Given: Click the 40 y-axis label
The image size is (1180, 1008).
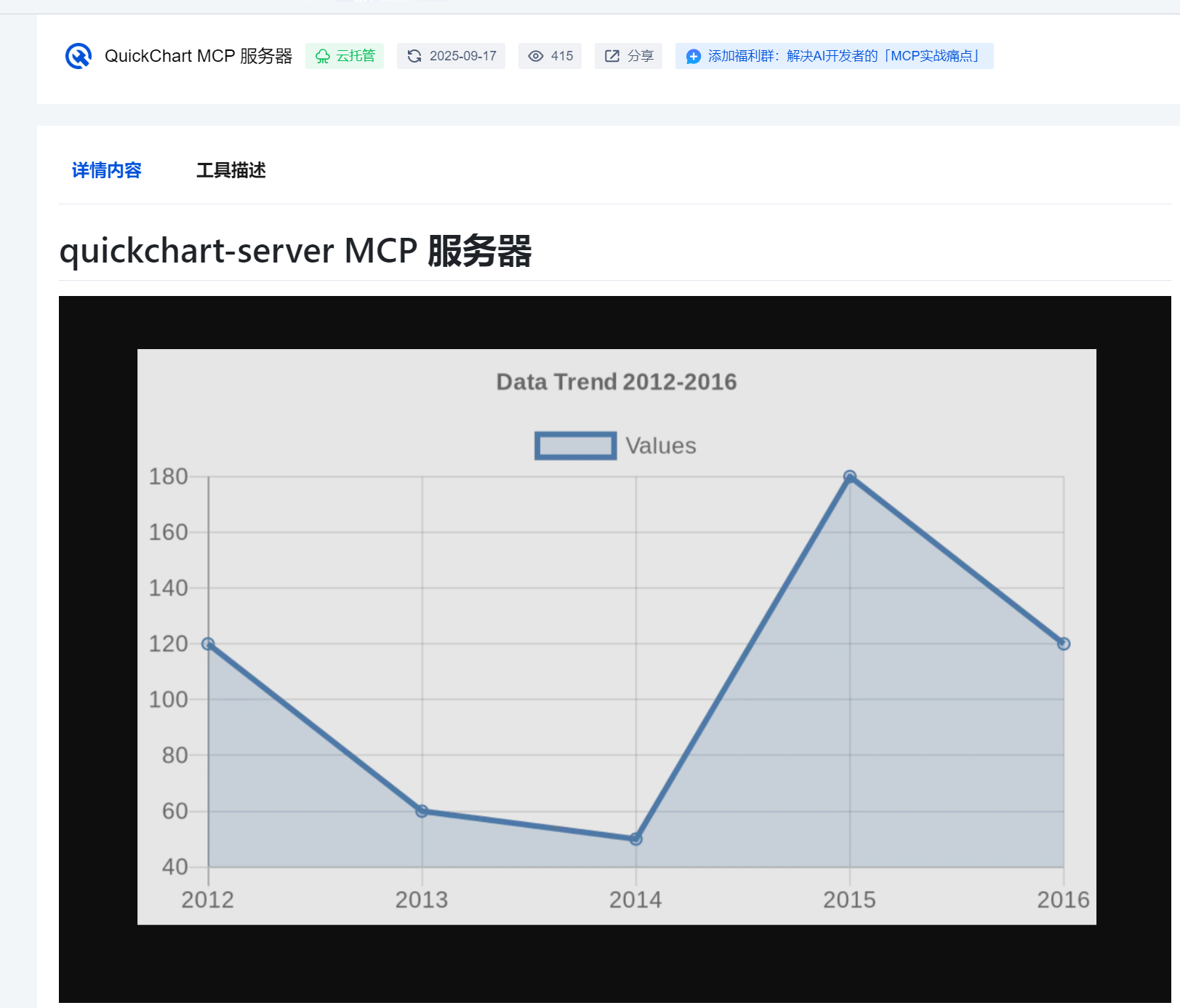Looking at the screenshot, I should click(175, 867).
